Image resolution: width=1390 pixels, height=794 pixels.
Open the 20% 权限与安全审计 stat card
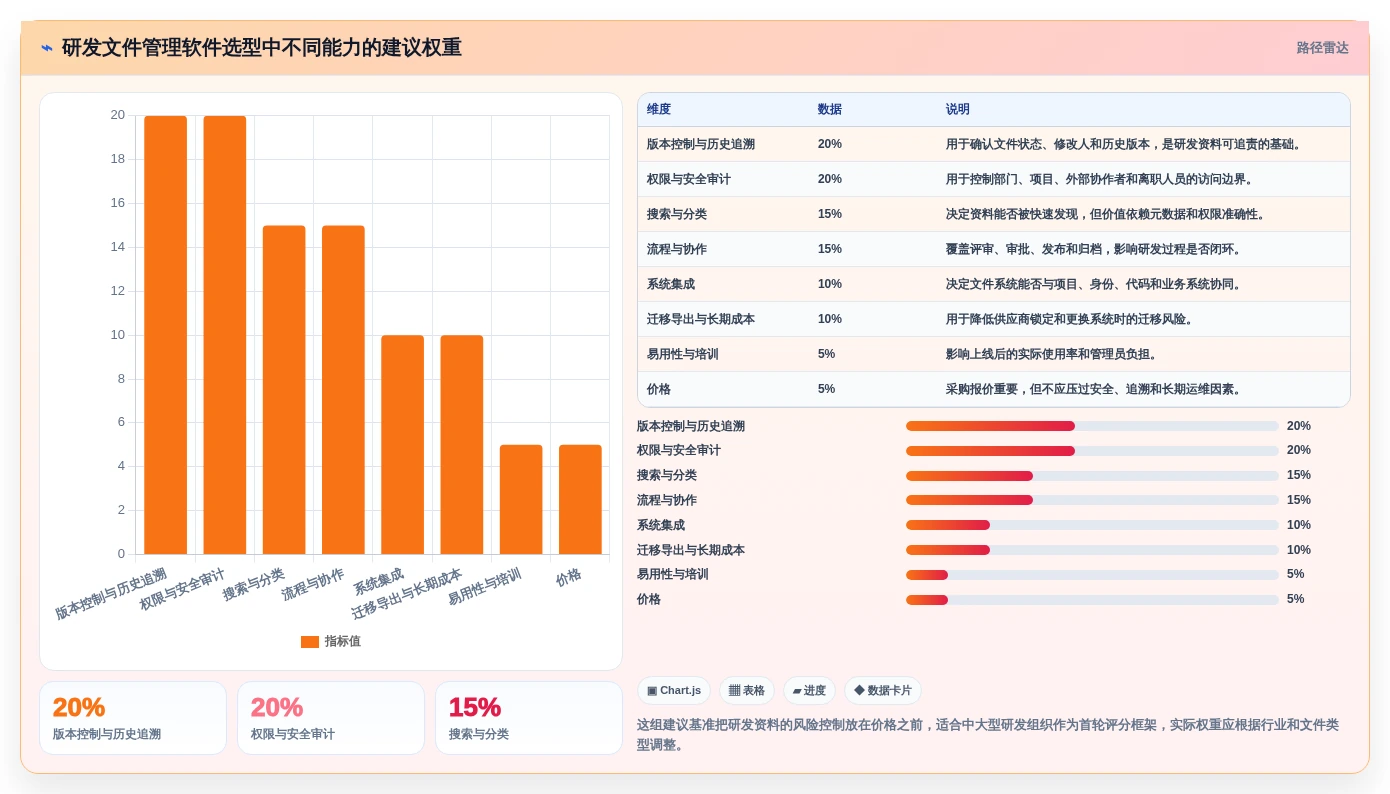coord(331,718)
